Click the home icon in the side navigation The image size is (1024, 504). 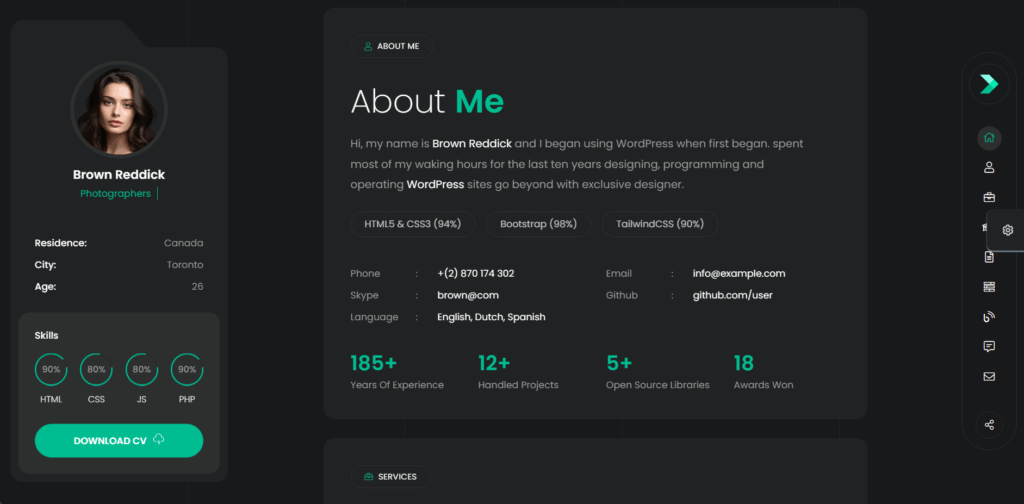pos(989,138)
